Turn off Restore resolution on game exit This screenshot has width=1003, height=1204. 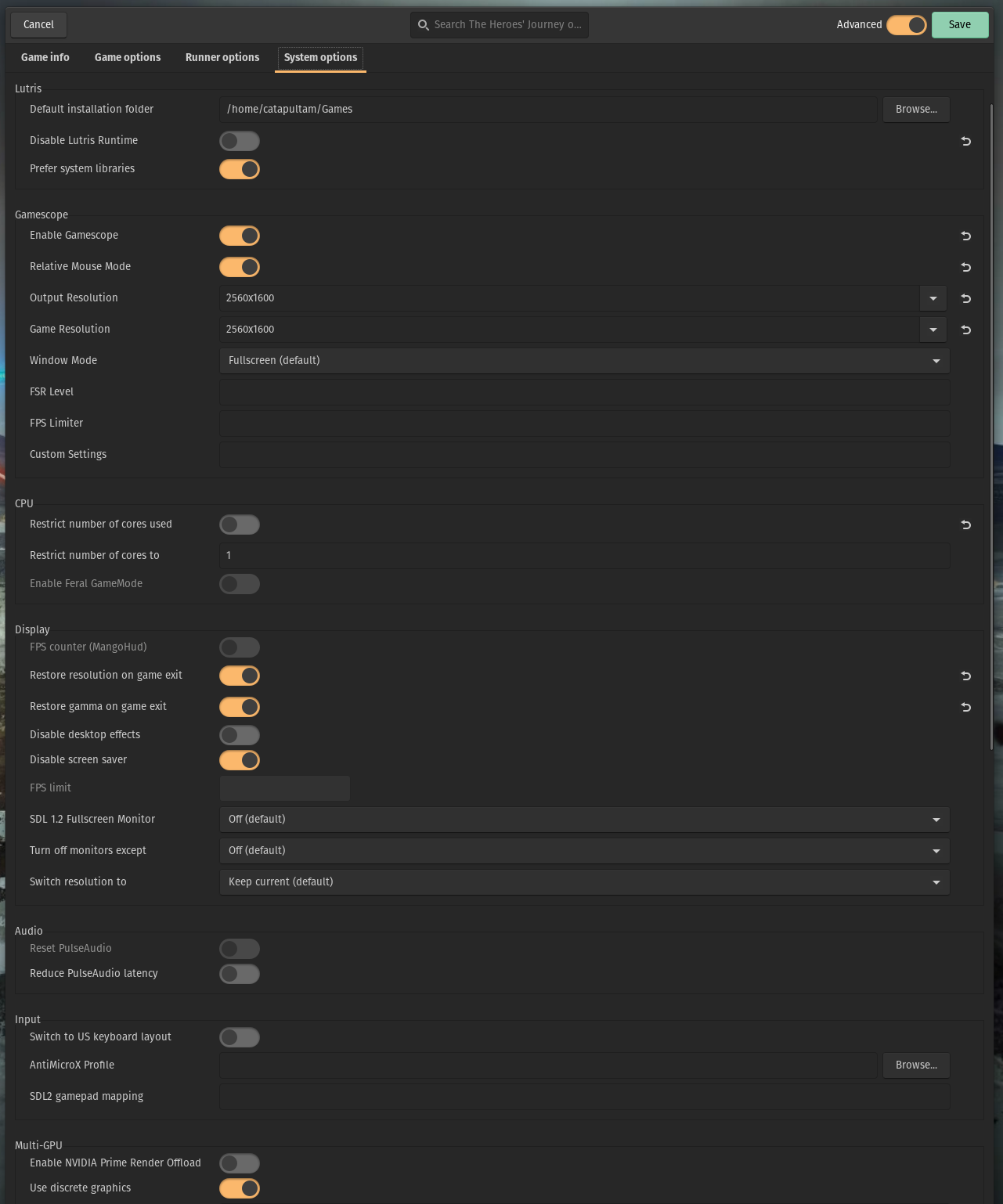pos(240,676)
